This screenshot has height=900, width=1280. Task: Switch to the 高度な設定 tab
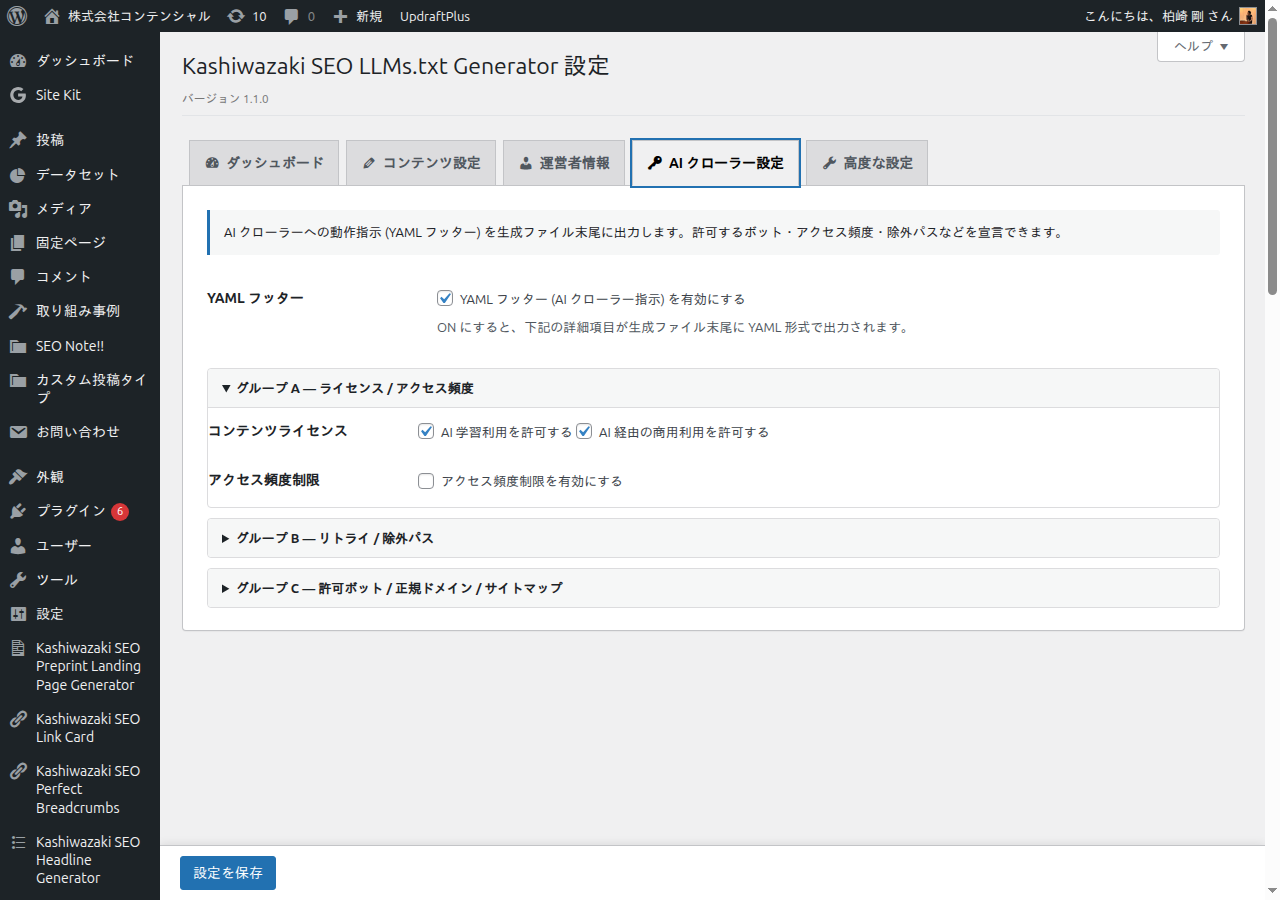pos(867,163)
